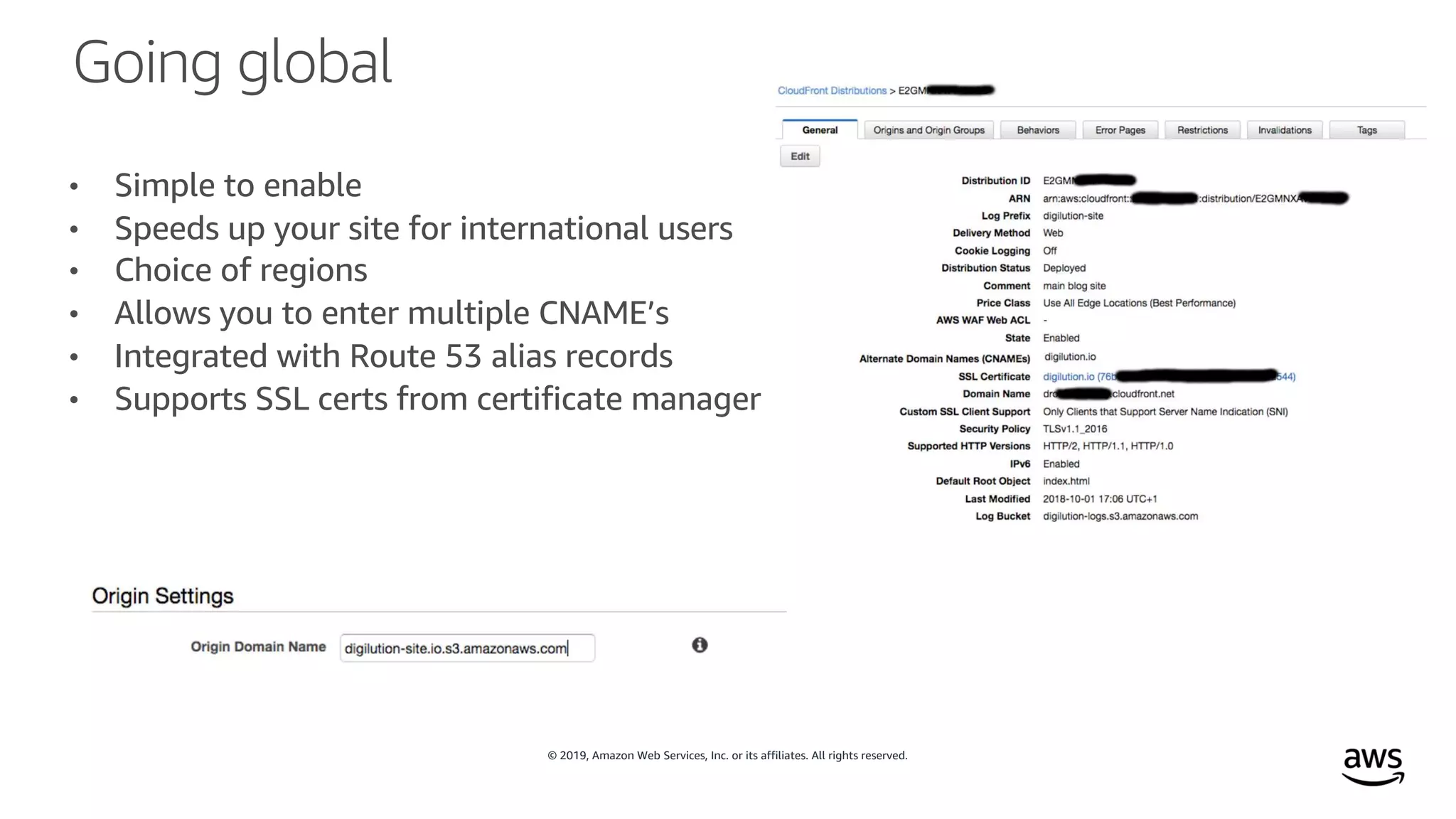Click the Delivery Method value Web

[1053, 233]
